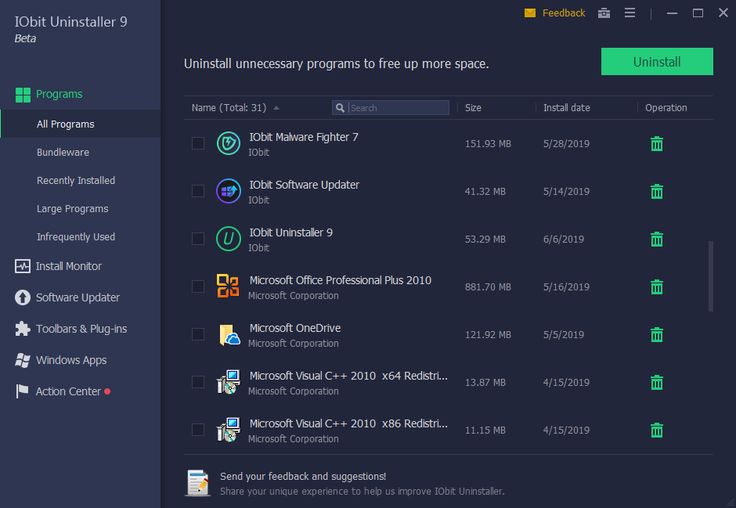The image size is (736, 508).
Task: Open Infrequently Used category
Action: 76,237
